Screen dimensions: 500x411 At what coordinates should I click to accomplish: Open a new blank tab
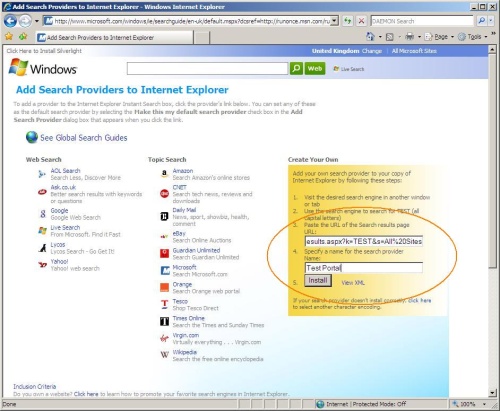(x=202, y=38)
